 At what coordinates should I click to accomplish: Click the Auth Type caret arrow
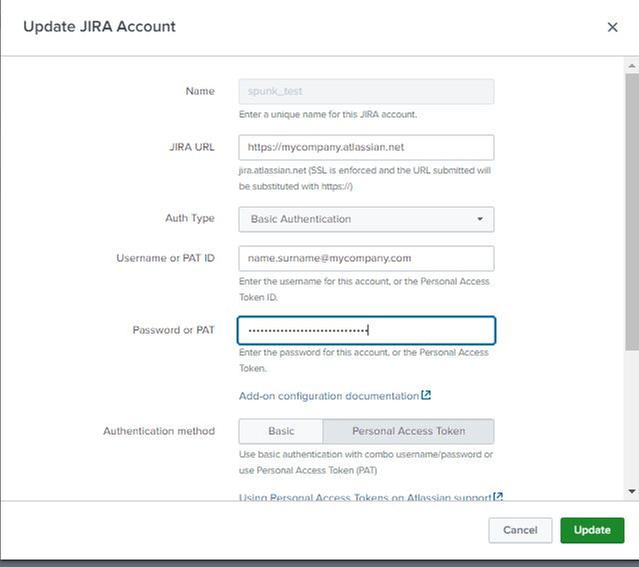click(480, 219)
